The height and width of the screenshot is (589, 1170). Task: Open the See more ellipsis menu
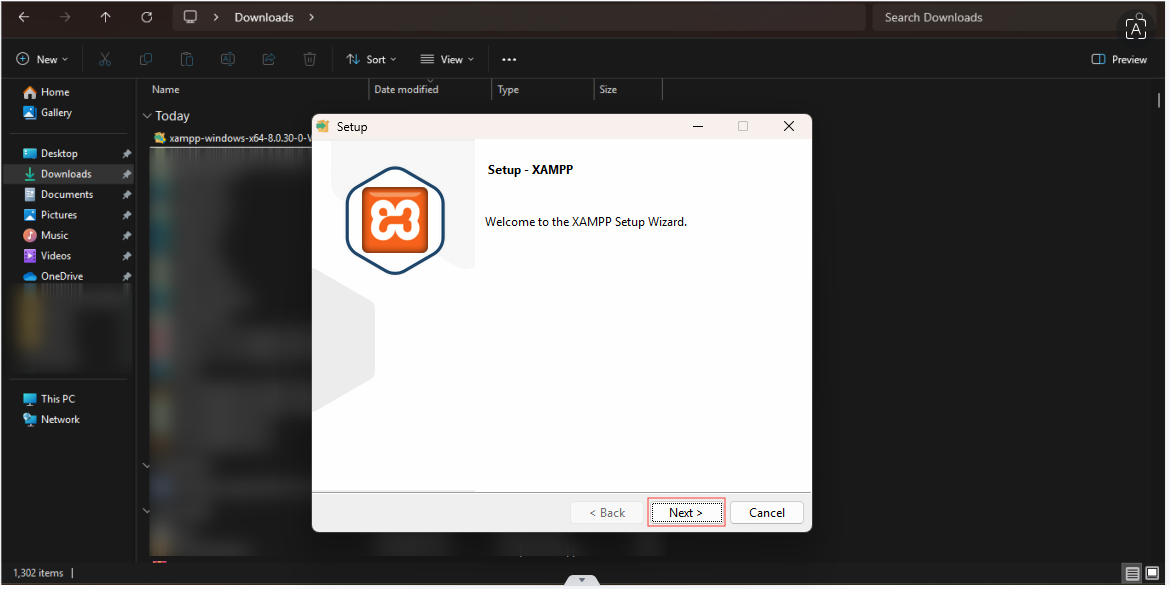(509, 59)
